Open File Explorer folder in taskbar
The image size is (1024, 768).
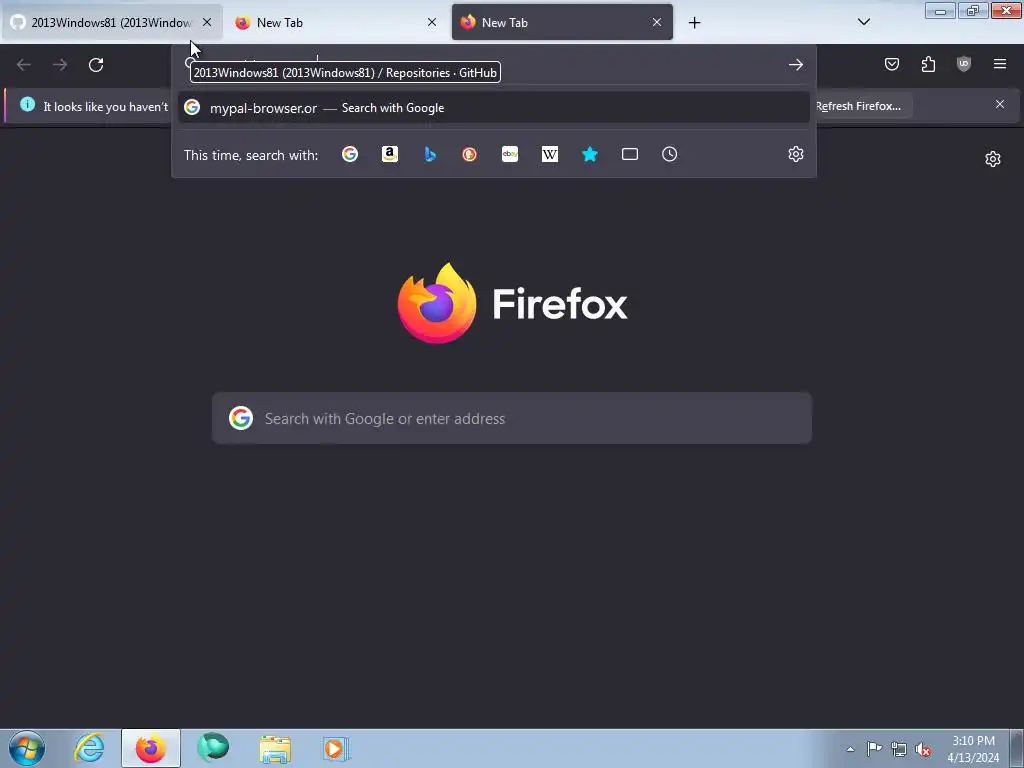(275, 748)
